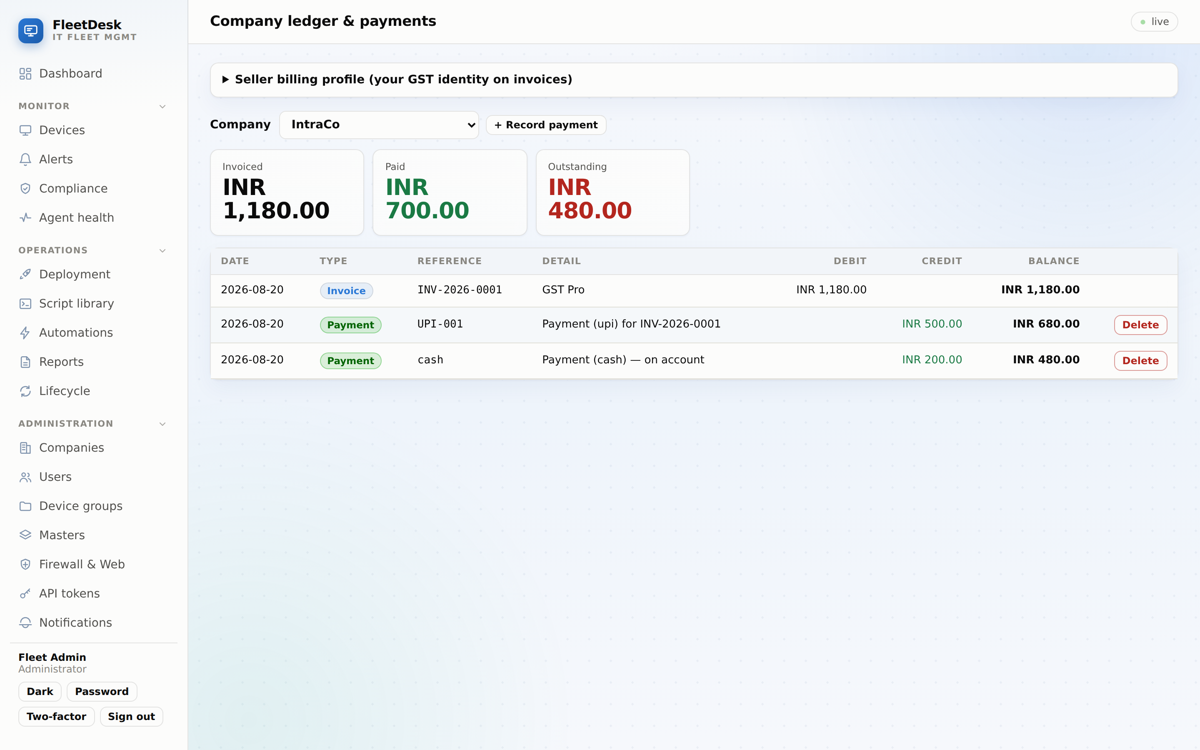This screenshot has height=750, width=1200.
Task: Click the Dashboard grid icon
Action: tap(25, 74)
